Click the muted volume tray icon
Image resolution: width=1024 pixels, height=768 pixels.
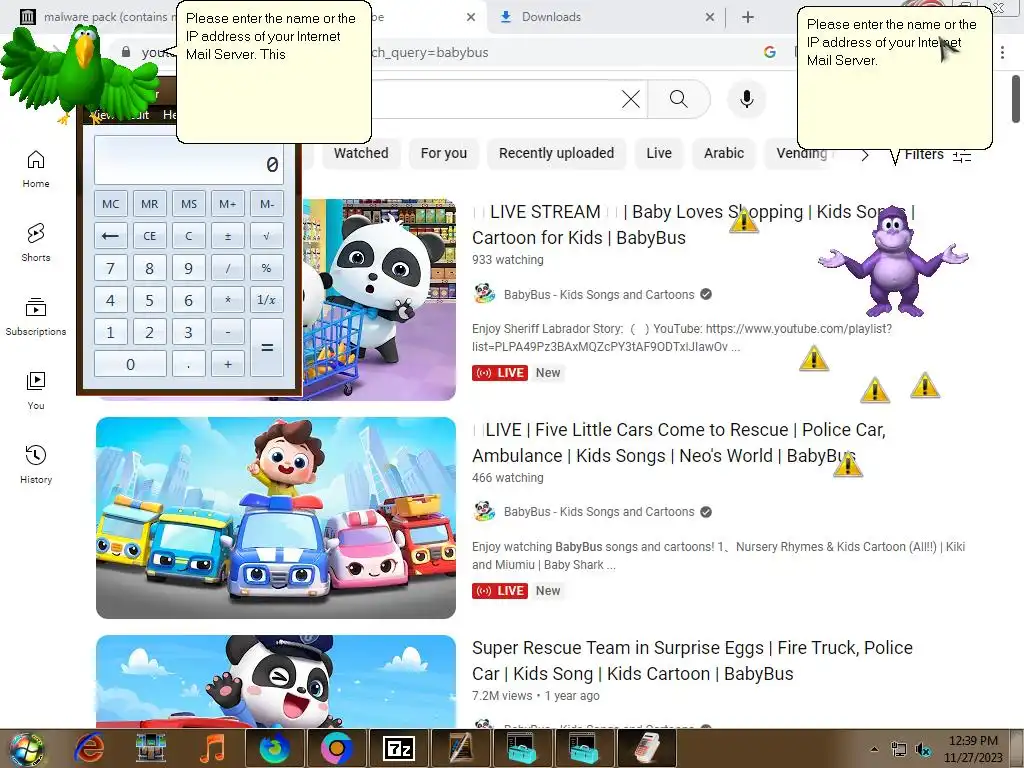(x=923, y=750)
